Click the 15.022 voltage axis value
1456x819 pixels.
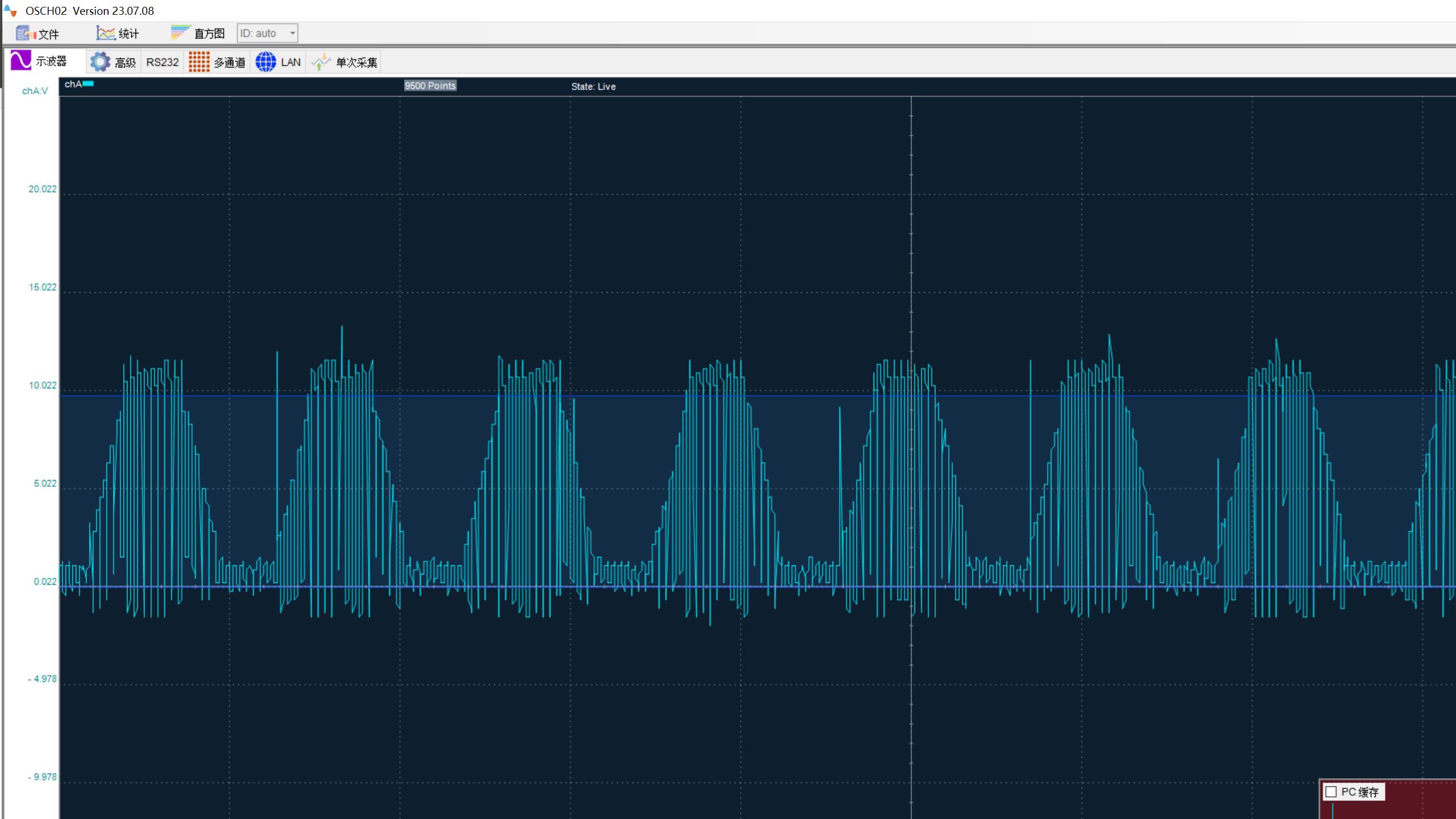(x=43, y=287)
